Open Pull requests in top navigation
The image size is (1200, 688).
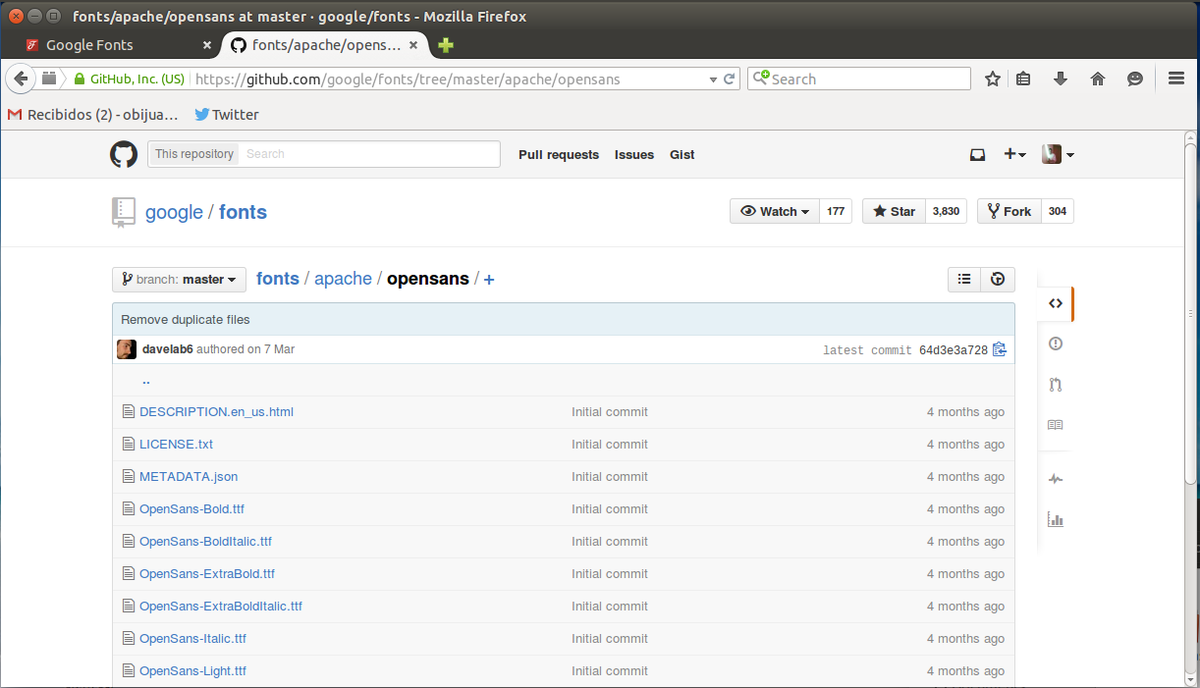point(558,155)
